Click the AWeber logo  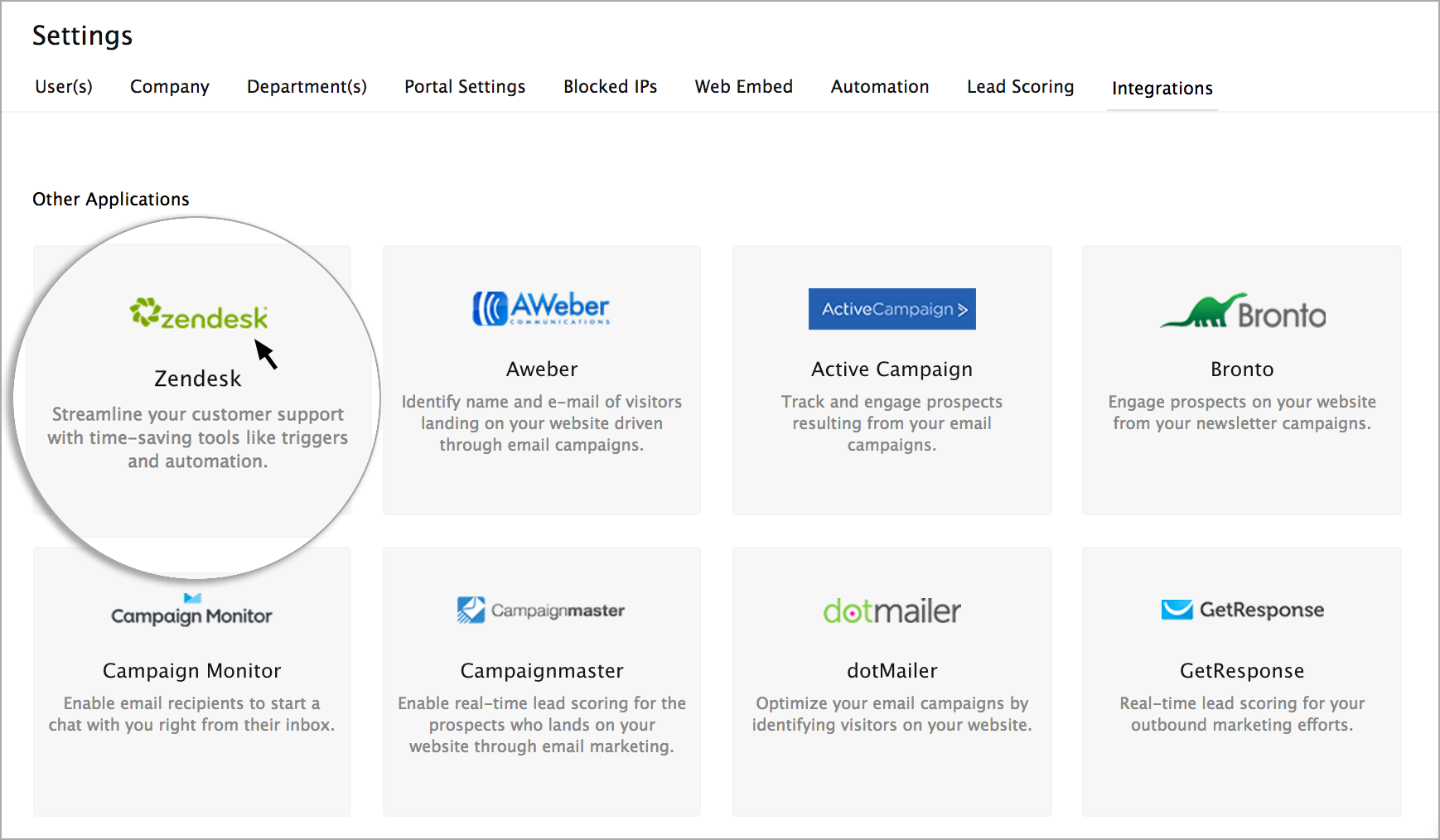coord(541,308)
